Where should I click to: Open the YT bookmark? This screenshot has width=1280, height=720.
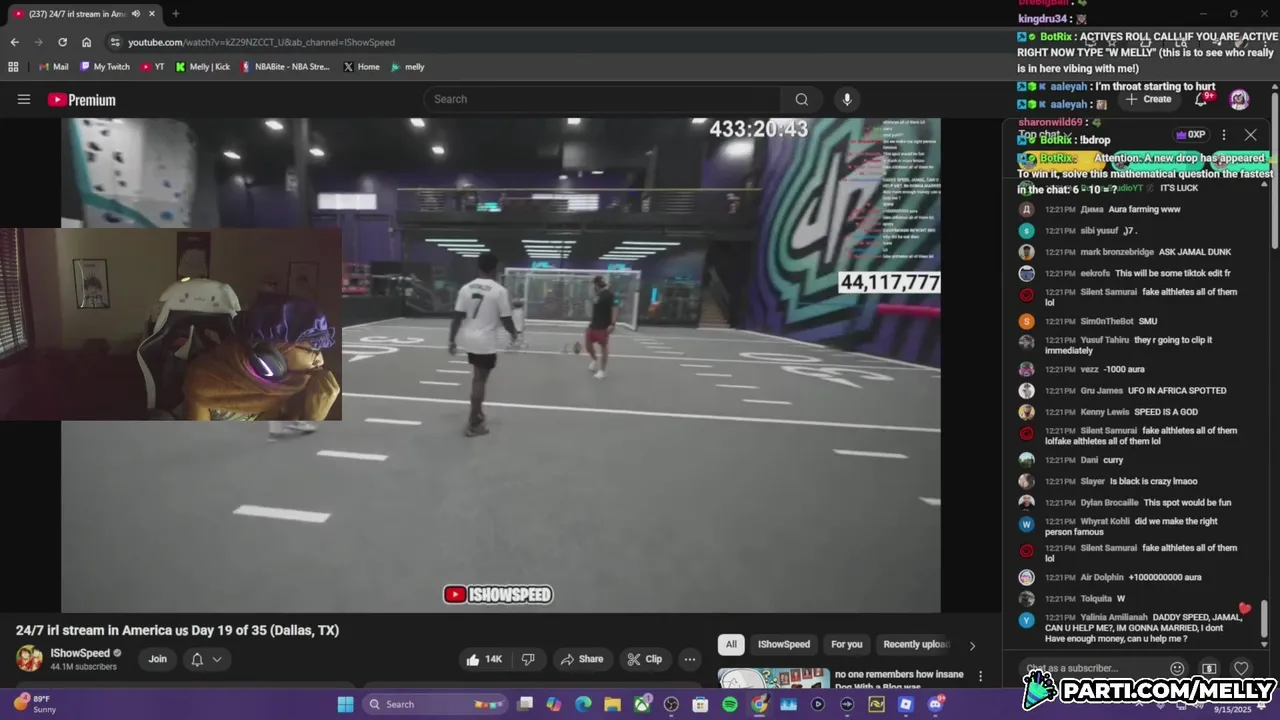pyautogui.click(x=153, y=67)
